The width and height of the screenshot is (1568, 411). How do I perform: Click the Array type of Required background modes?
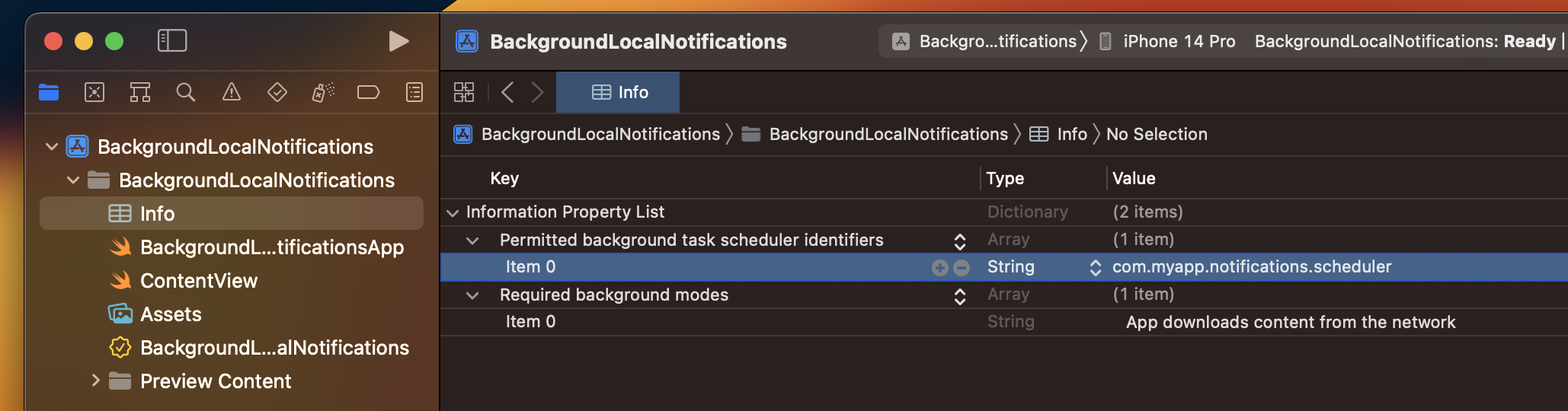1008,294
